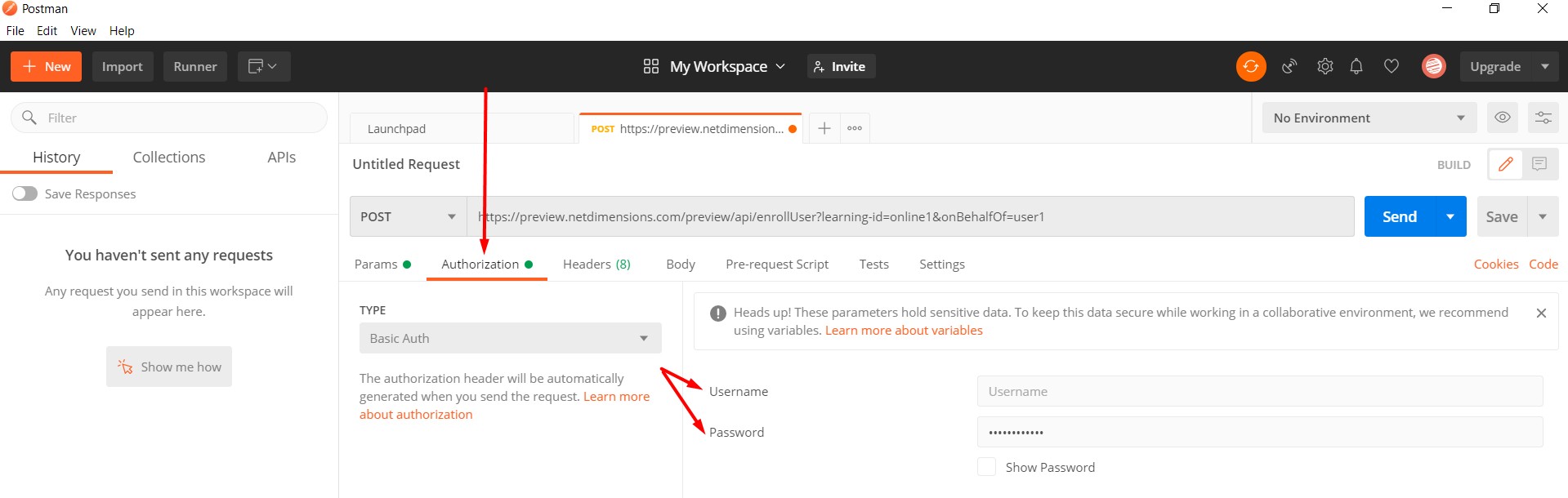The height and width of the screenshot is (498, 1568).
Task: Click the Invite button
Action: 841,66
